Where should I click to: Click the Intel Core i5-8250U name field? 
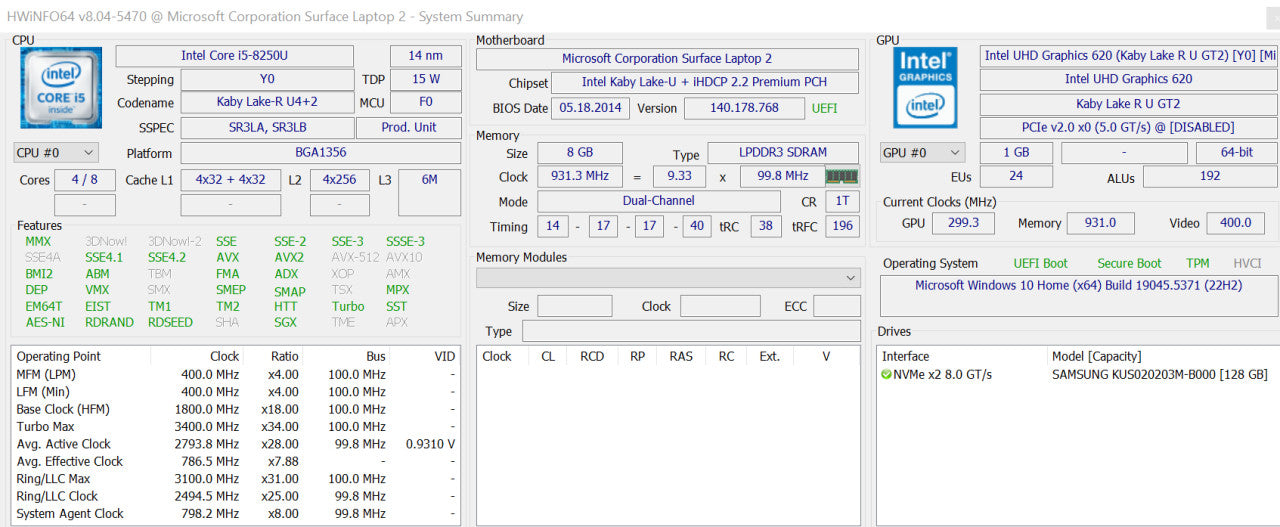234,56
